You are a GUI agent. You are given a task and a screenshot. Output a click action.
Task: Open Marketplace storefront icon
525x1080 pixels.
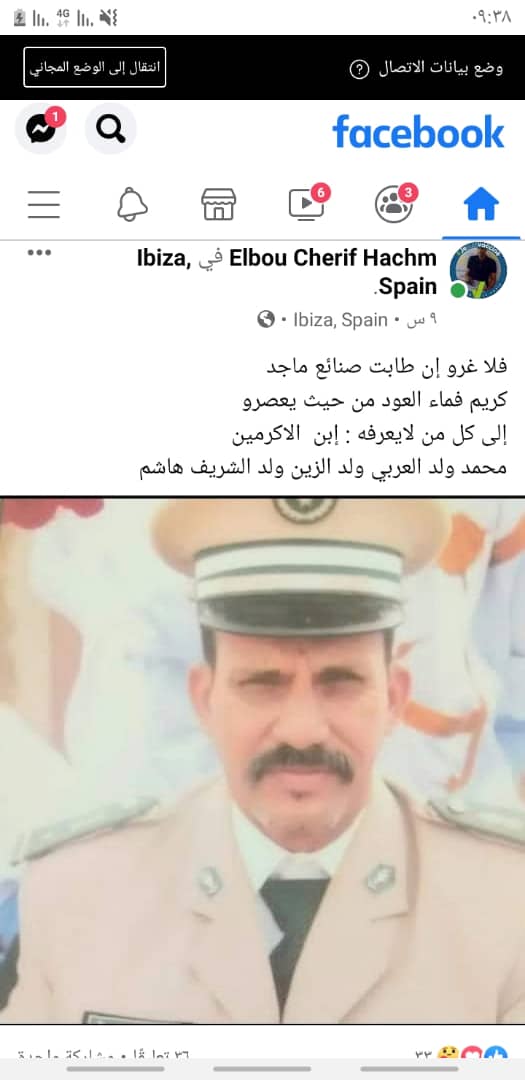pyautogui.click(x=218, y=205)
